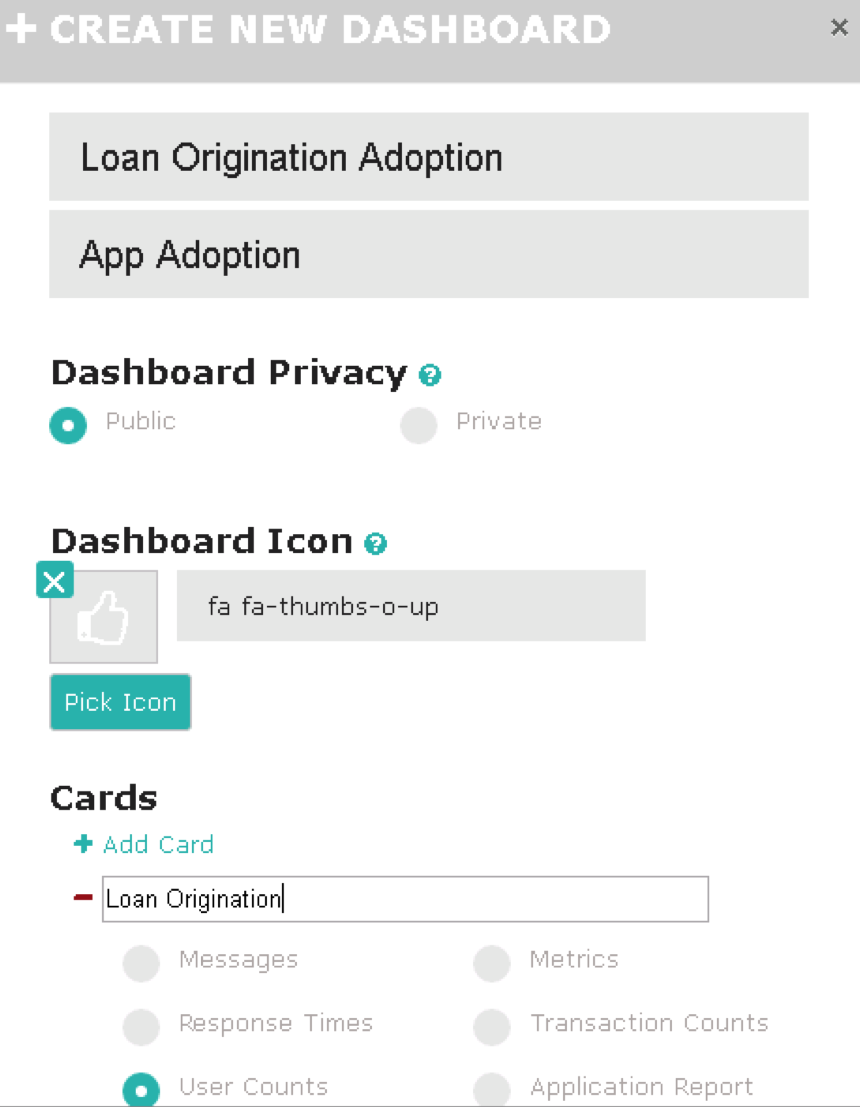The width and height of the screenshot is (860, 1107).
Task: Click the plus icon in the dialog header
Action: pos(21,29)
